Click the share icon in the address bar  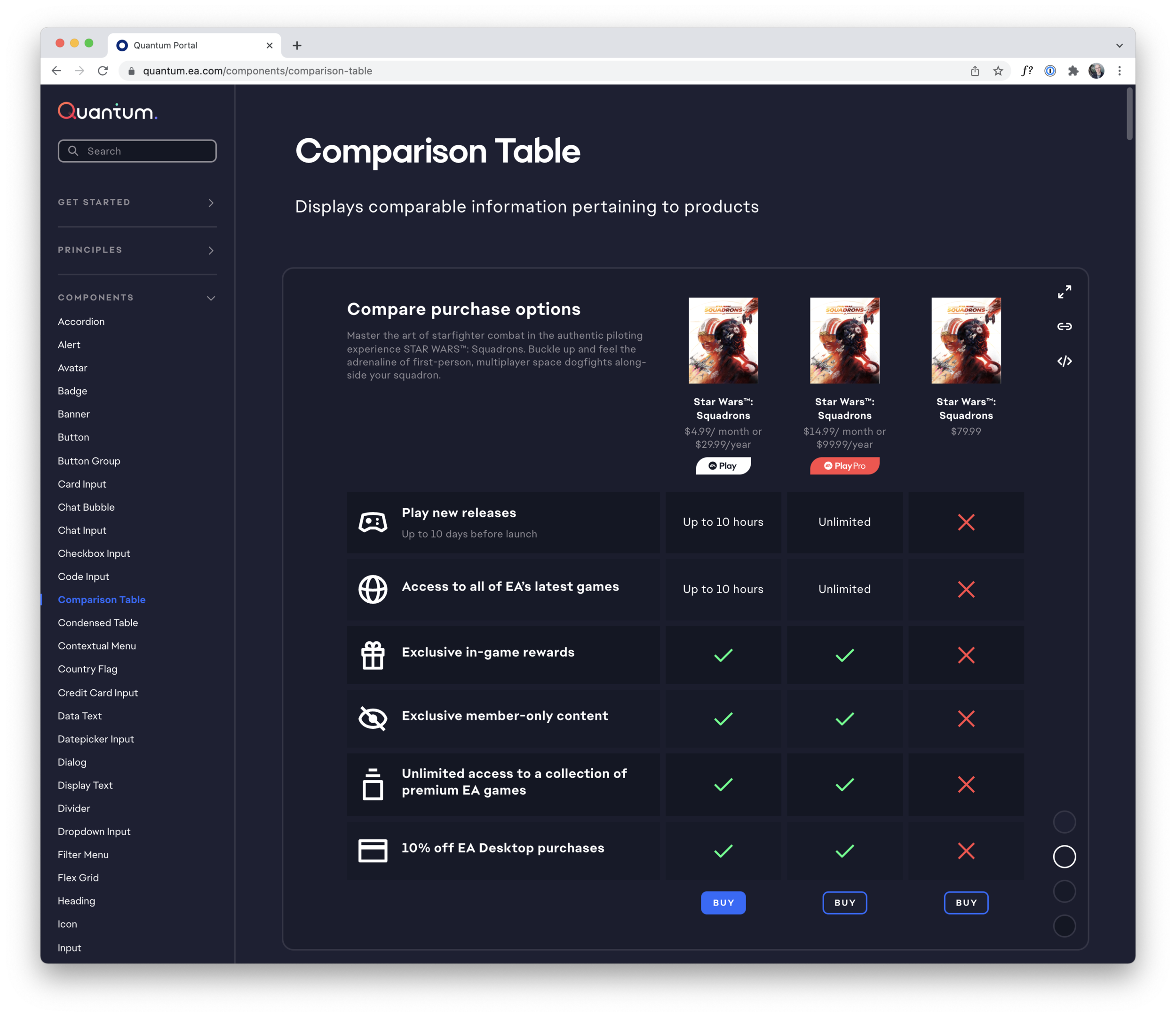tap(974, 71)
